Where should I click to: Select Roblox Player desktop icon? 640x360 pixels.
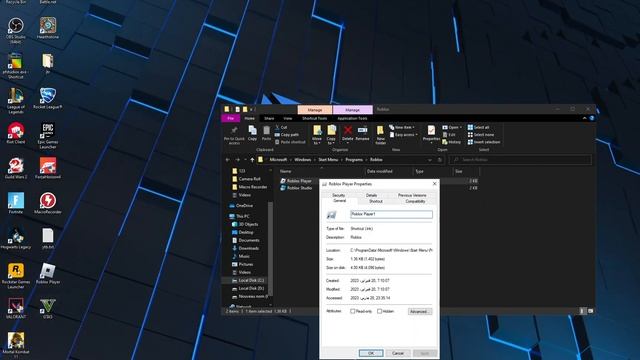48,273
